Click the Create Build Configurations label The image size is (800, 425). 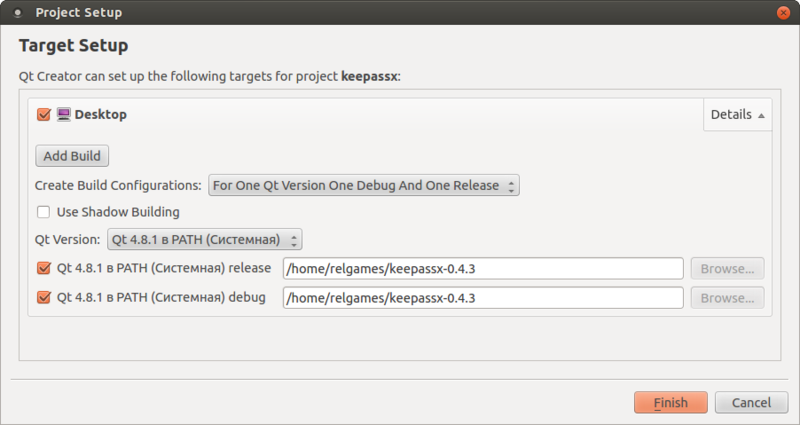tap(118, 185)
